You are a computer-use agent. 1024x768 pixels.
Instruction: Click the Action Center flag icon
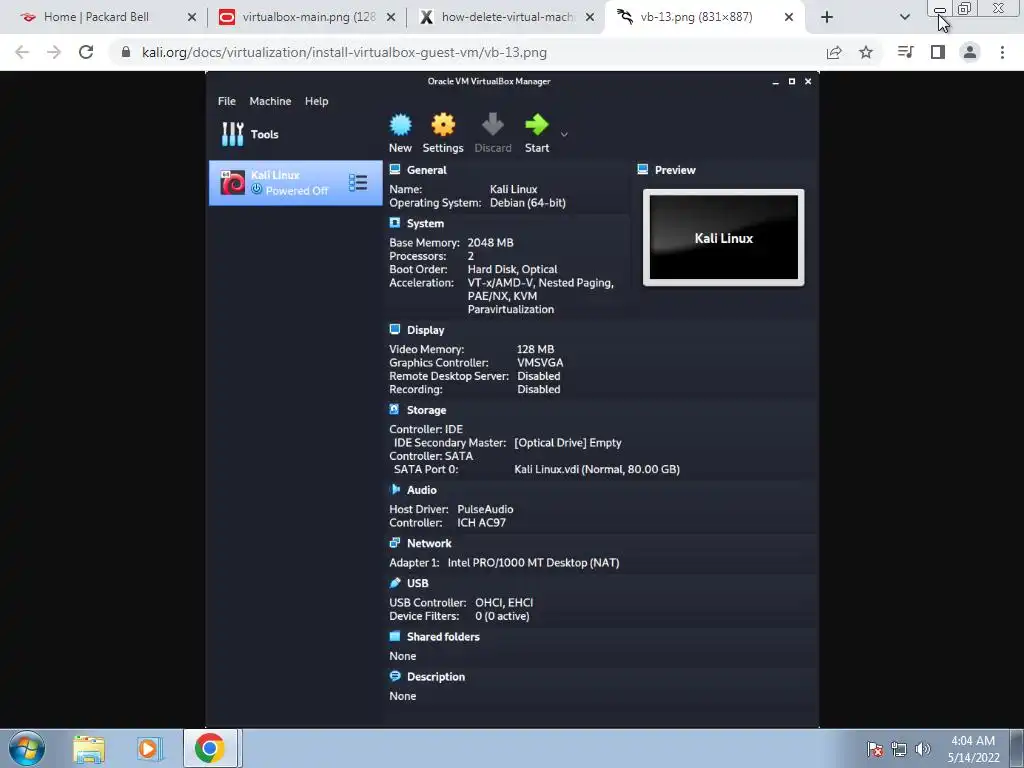click(875, 749)
